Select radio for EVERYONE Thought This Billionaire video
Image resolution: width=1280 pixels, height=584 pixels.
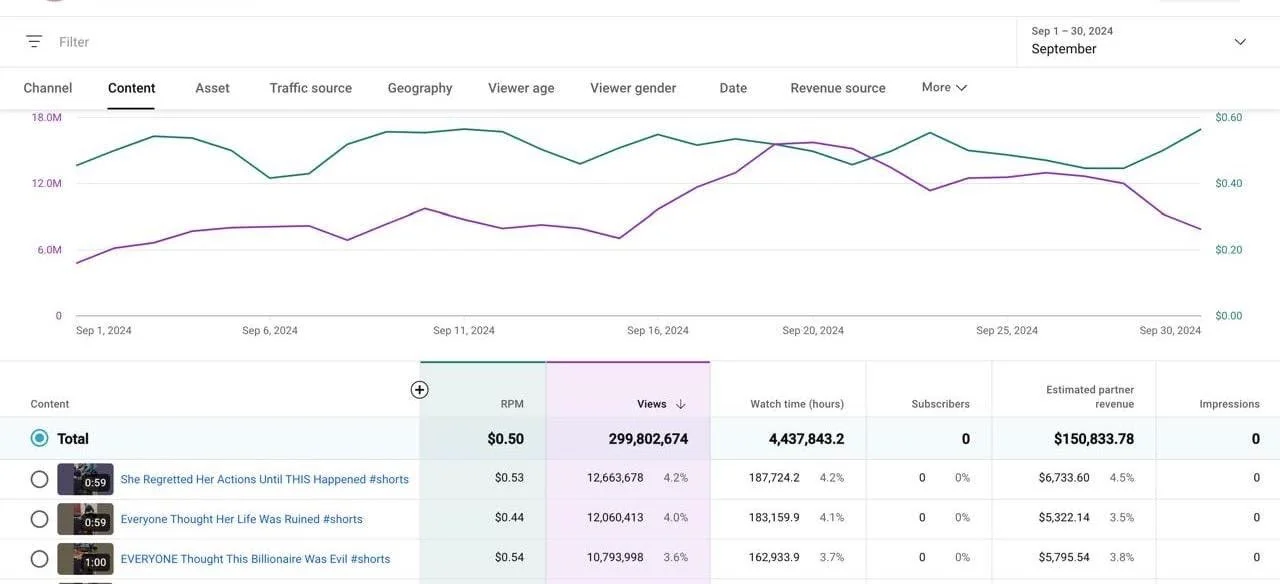point(39,559)
